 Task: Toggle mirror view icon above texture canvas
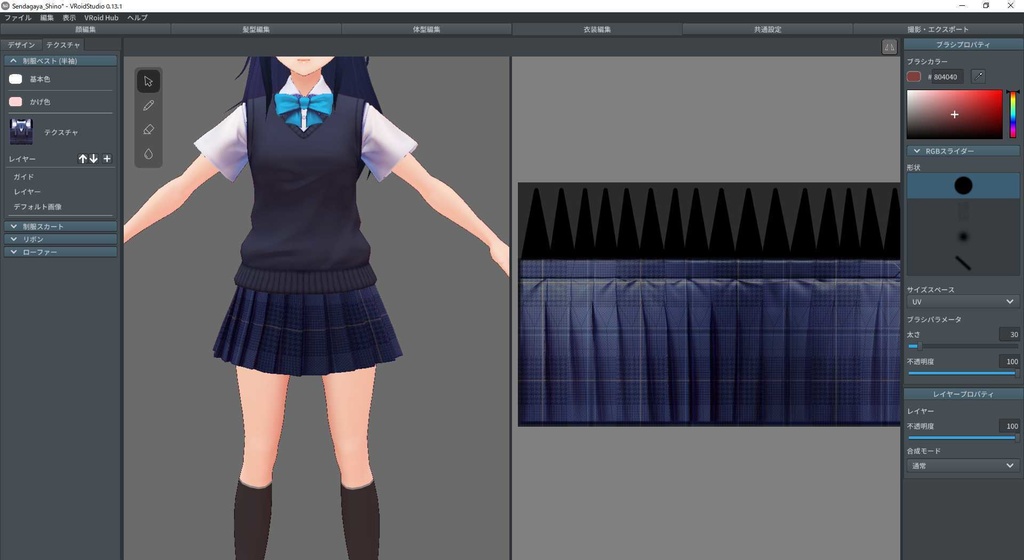[889, 47]
